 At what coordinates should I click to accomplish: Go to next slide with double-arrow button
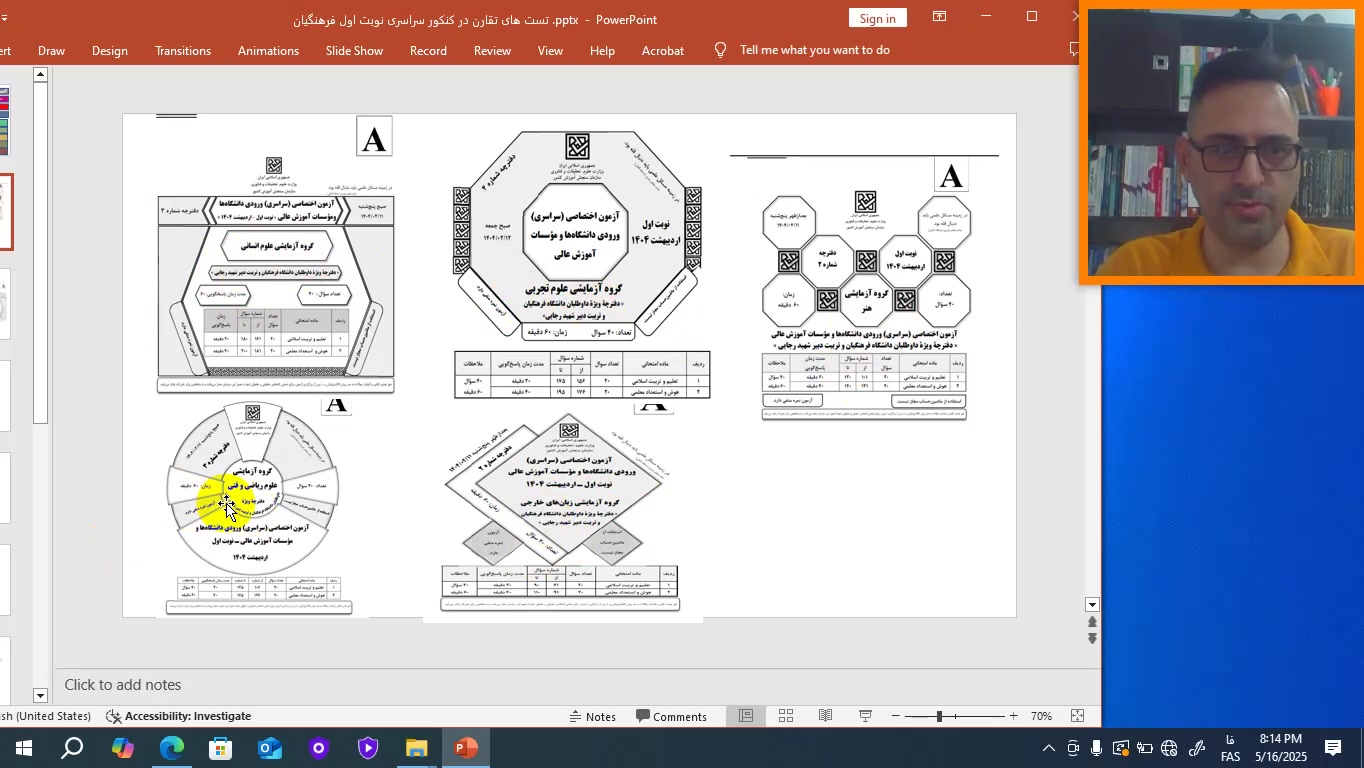[x=1092, y=638]
